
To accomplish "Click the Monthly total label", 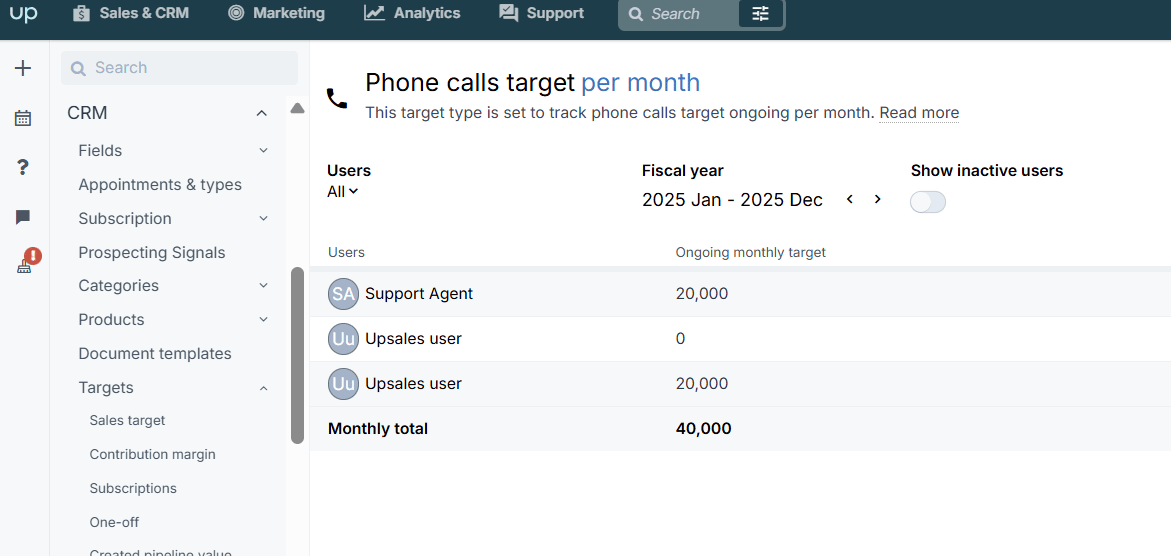I will [378, 429].
